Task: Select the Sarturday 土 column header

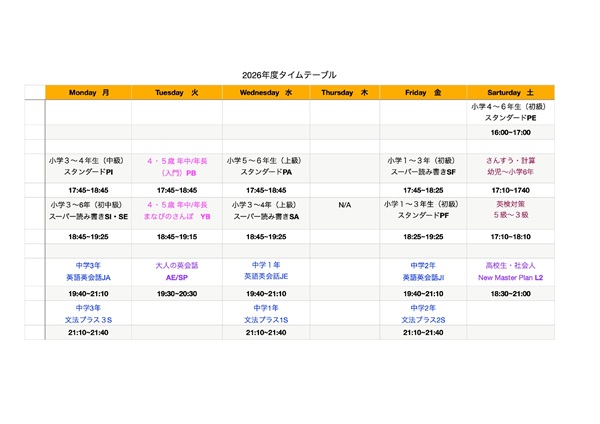Action: coord(510,92)
